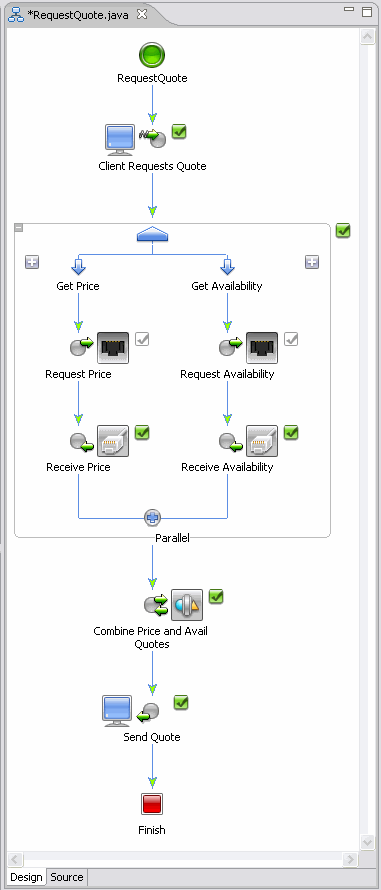Click Combine Price and Avail Quotes label
This screenshot has width=381, height=890.
[x=150, y=637]
